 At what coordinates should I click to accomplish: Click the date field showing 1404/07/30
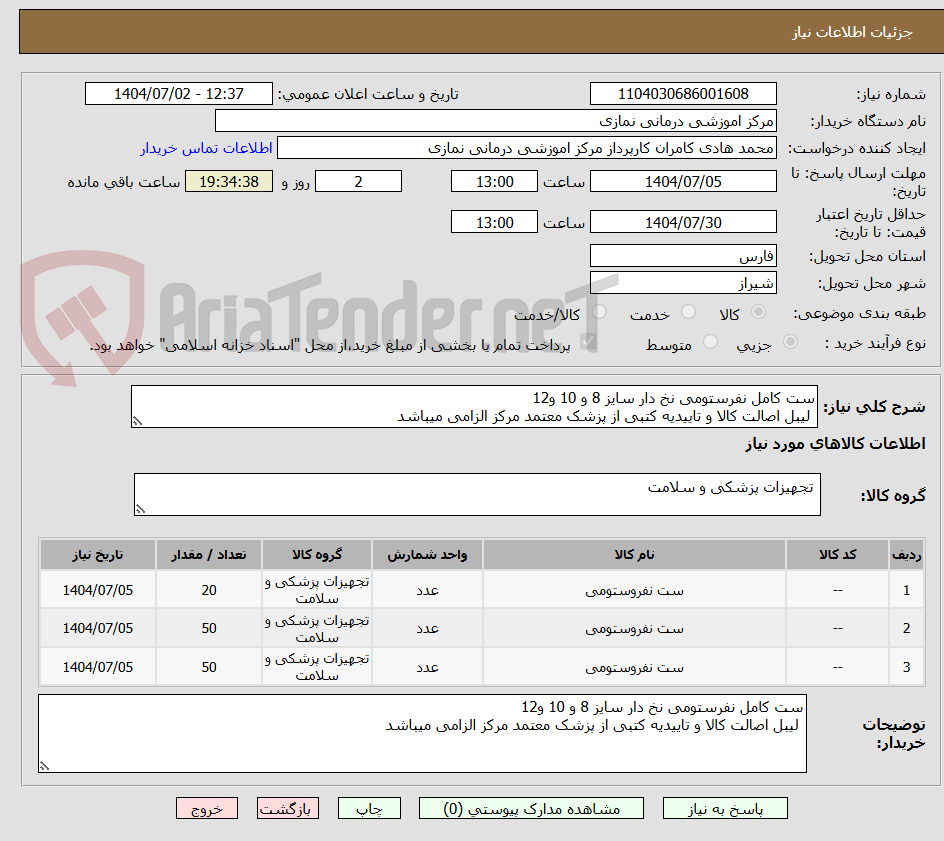coord(683,221)
